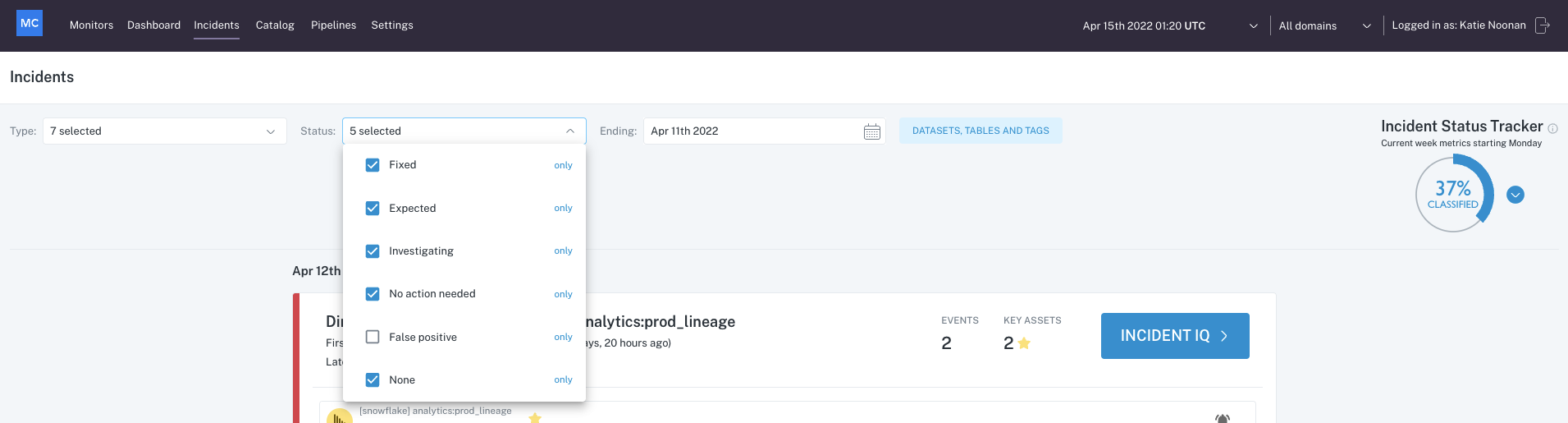Image resolution: width=1568 pixels, height=423 pixels.
Task: Click 'only' link for False positive
Action: [x=563, y=337]
